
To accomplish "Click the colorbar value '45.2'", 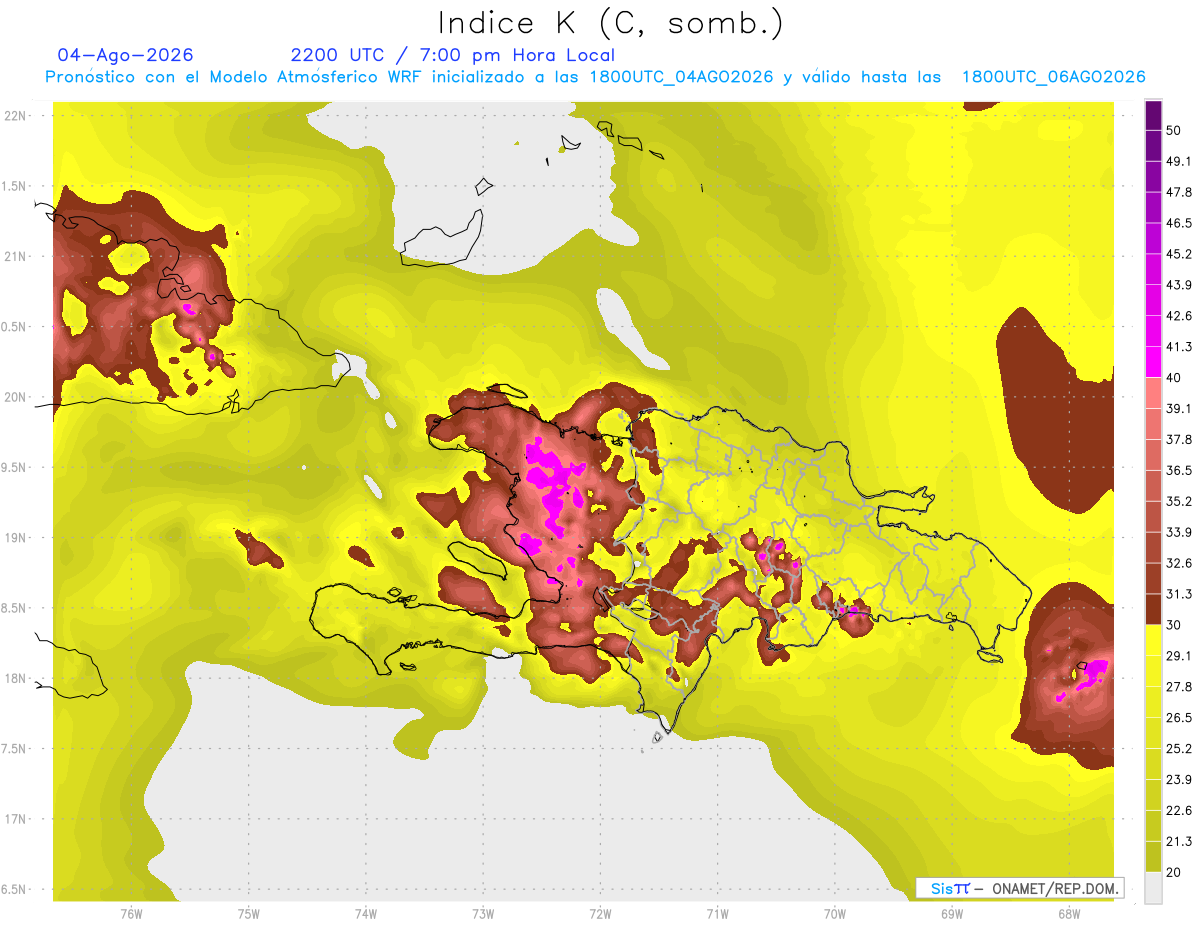I will coord(1179,254).
